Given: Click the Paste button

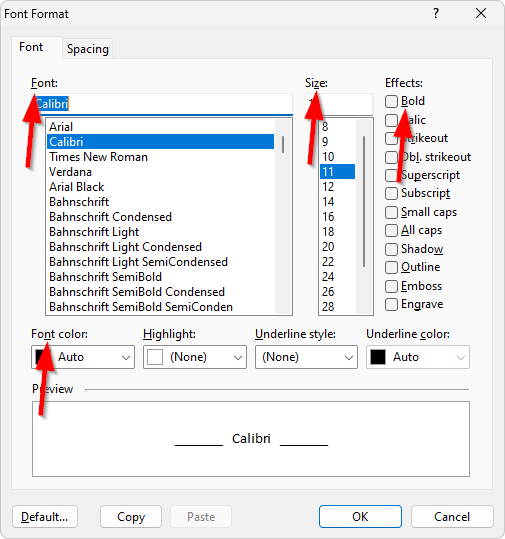Looking at the screenshot, I should (x=201, y=517).
